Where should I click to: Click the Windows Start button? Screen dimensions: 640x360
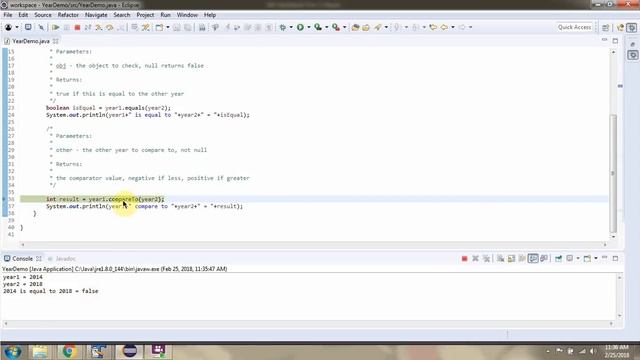point(13,351)
